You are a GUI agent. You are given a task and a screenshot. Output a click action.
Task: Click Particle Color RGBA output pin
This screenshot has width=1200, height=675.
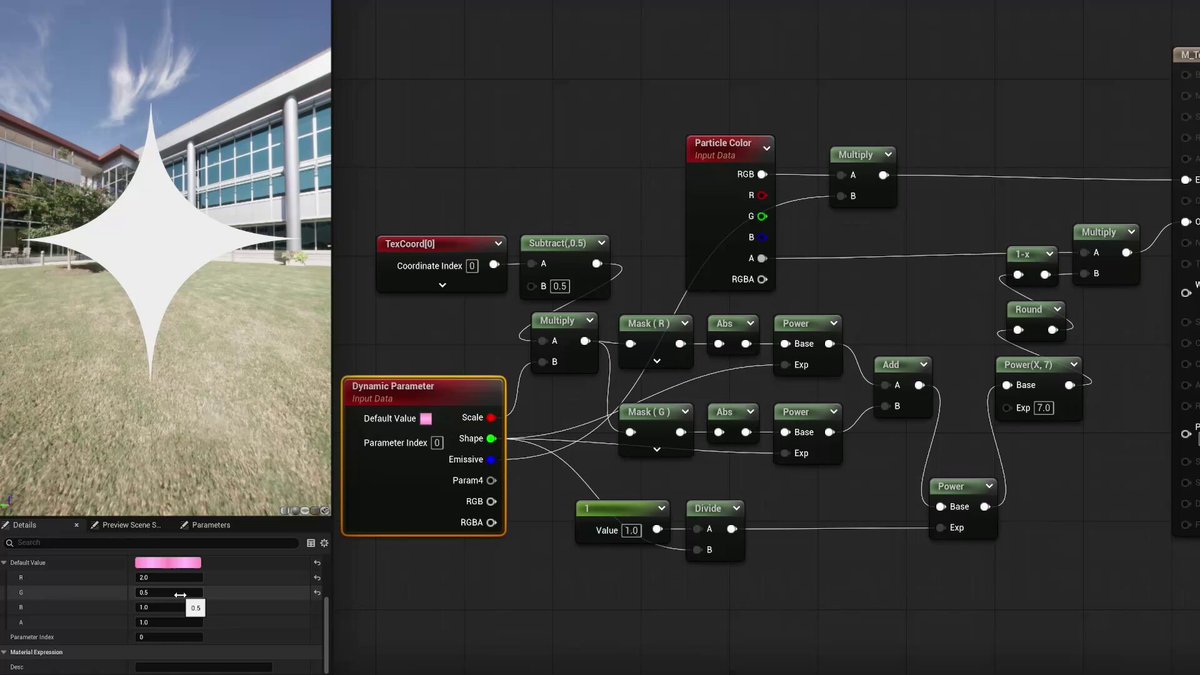point(762,279)
